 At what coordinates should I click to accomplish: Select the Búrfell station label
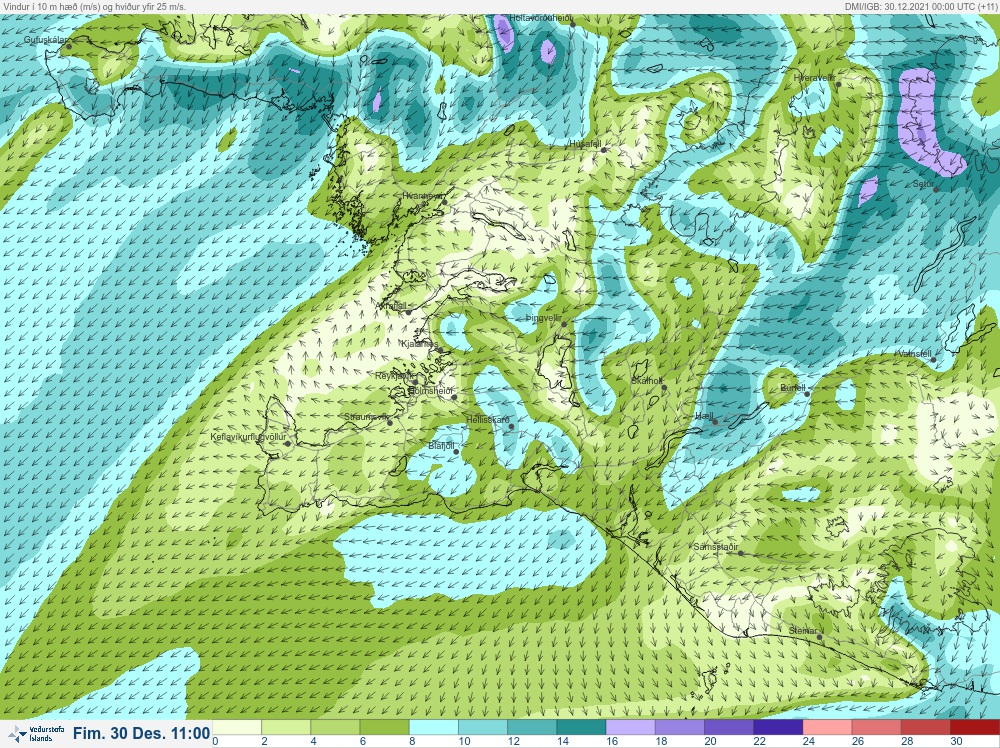click(793, 388)
